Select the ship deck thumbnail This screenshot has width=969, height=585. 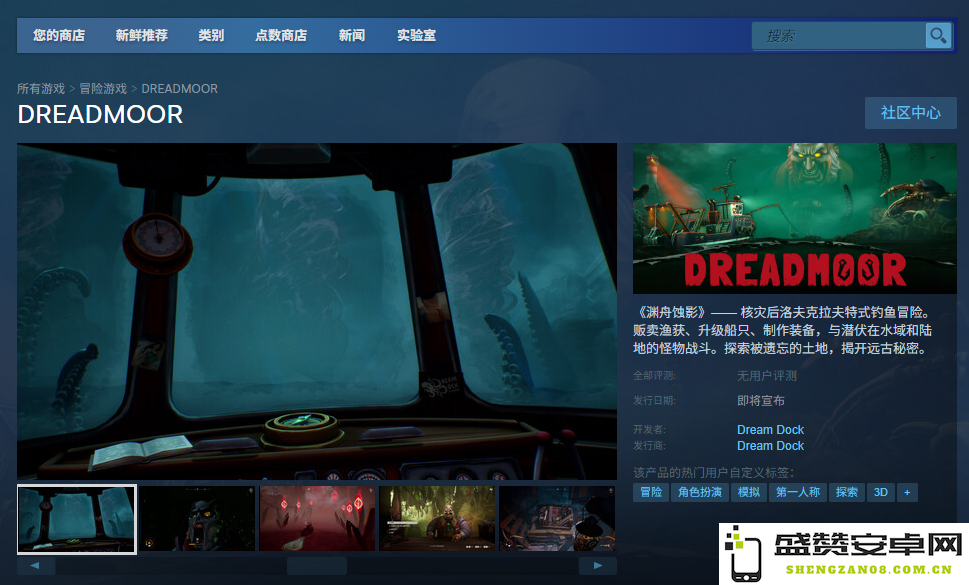pyautogui.click(x=557, y=518)
